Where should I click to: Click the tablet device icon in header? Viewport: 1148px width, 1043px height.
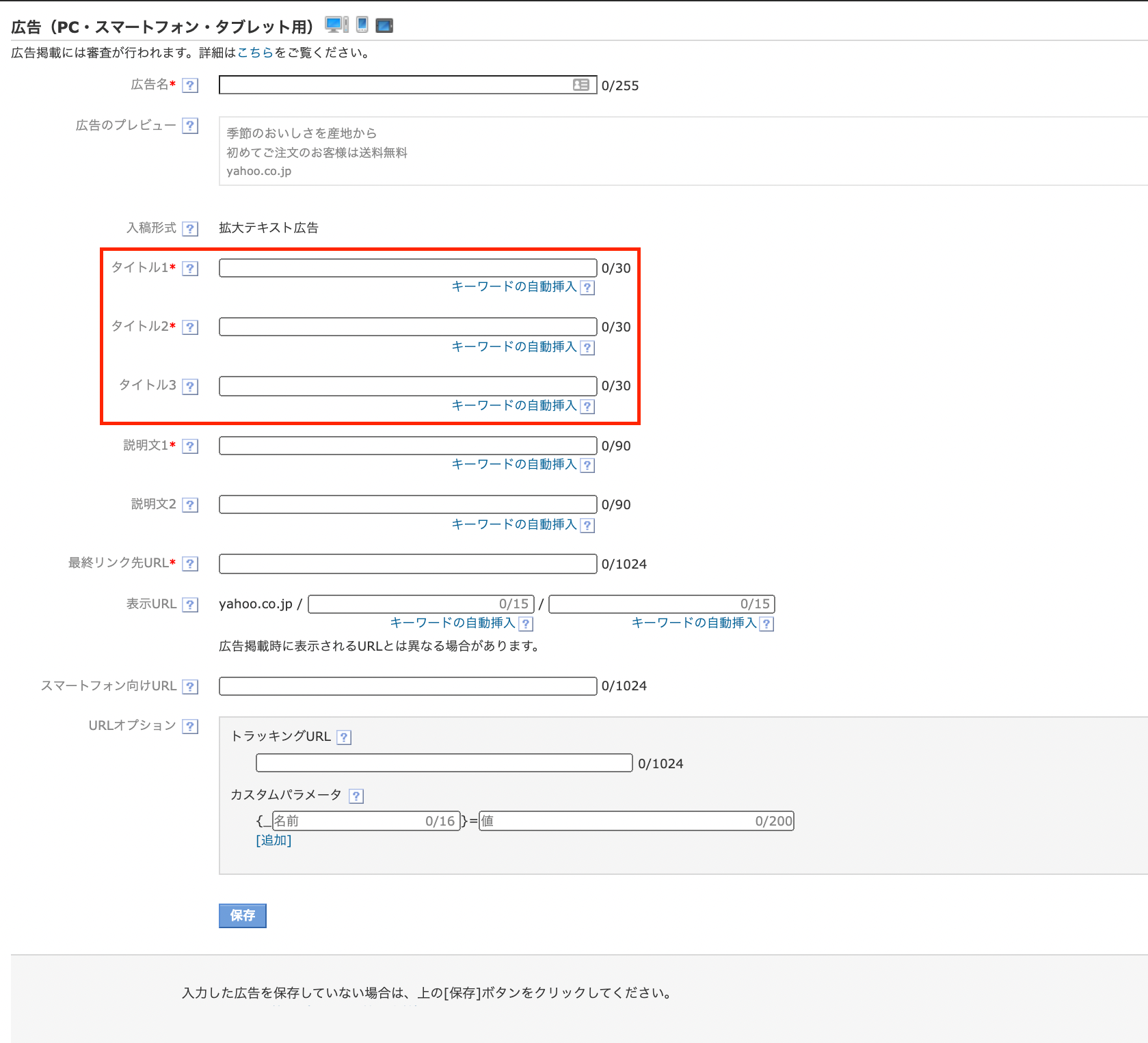pyautogui.click(x=384, y=26)
